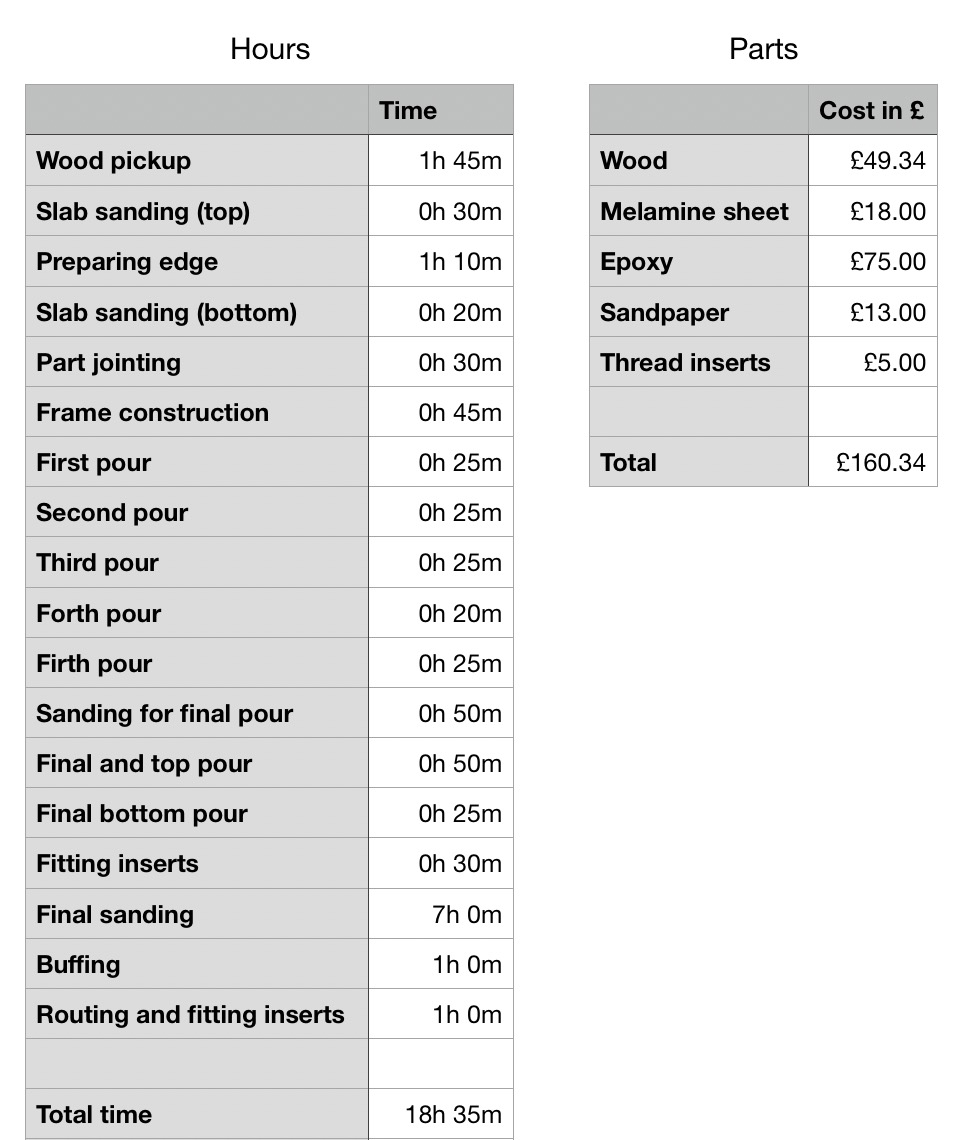Select the Hours table title
The height and width of the screenshot is (1140, 958).
tap(270, 49)
